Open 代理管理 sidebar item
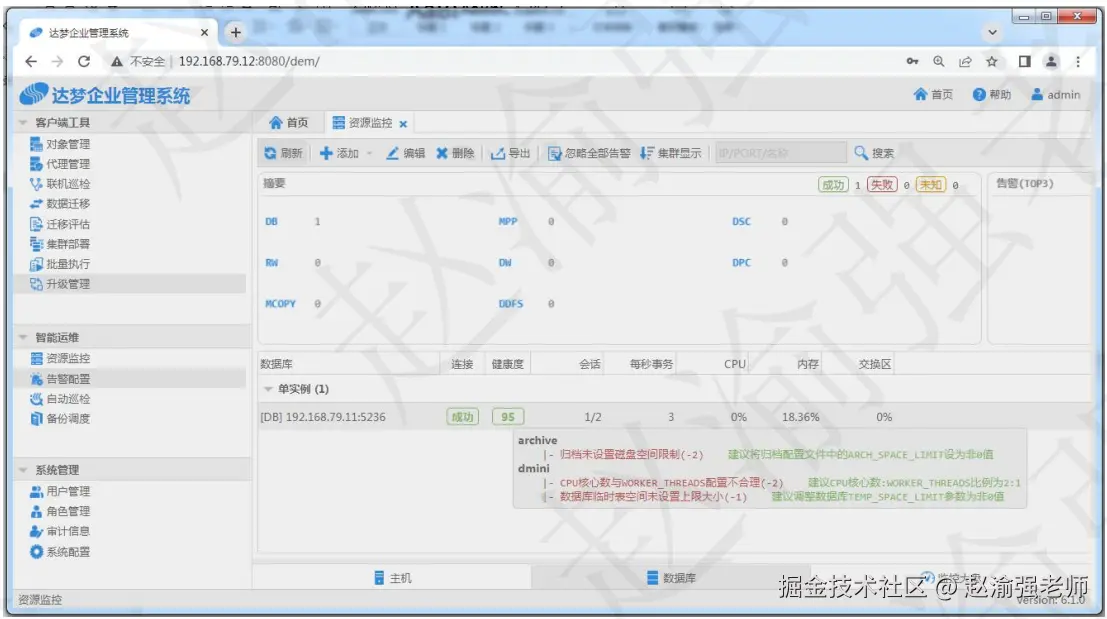The width and height of the screenshot is (1107, 619). [59, 164]
